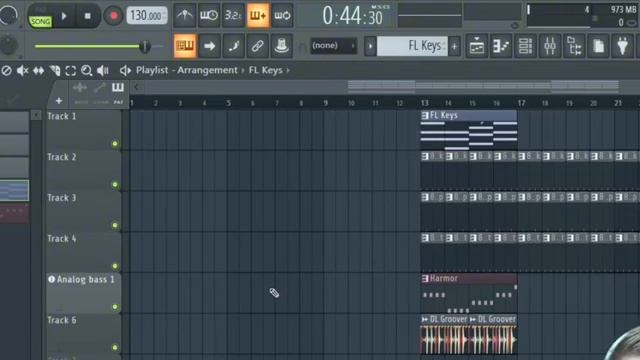Toggle the metronome icon
640x360 pixels.
pyautogui.click(x=184, y=16)
